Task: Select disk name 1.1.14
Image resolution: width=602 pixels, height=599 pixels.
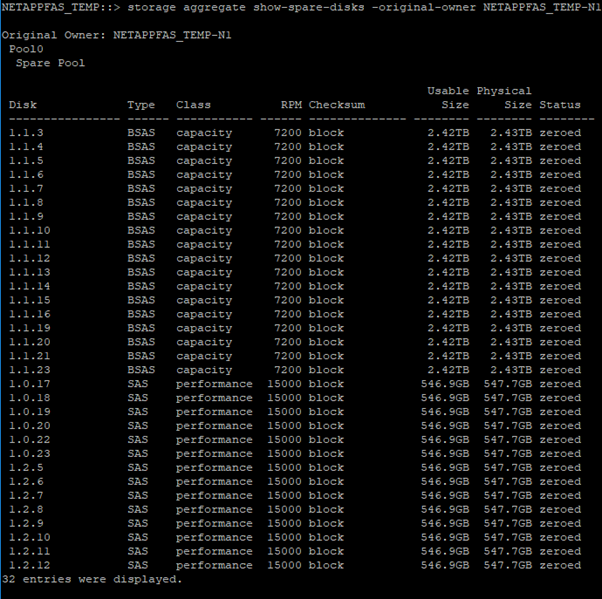Action: [x=30, y=286]
